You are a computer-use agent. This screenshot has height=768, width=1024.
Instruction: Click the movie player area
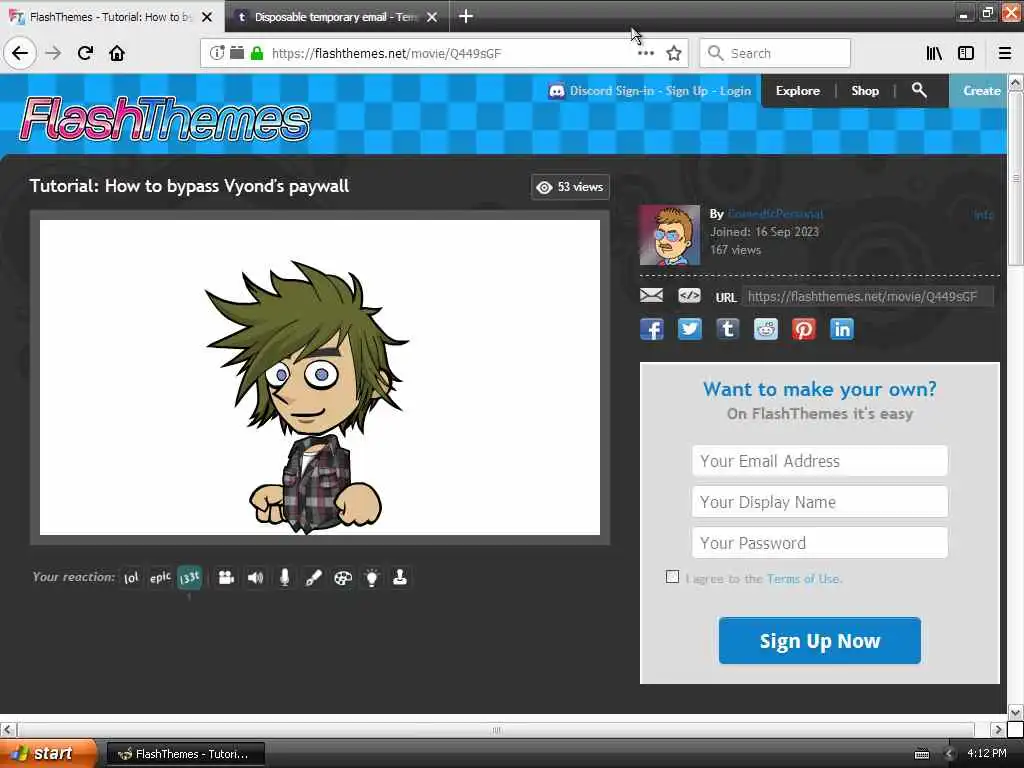tap(320, 377)
